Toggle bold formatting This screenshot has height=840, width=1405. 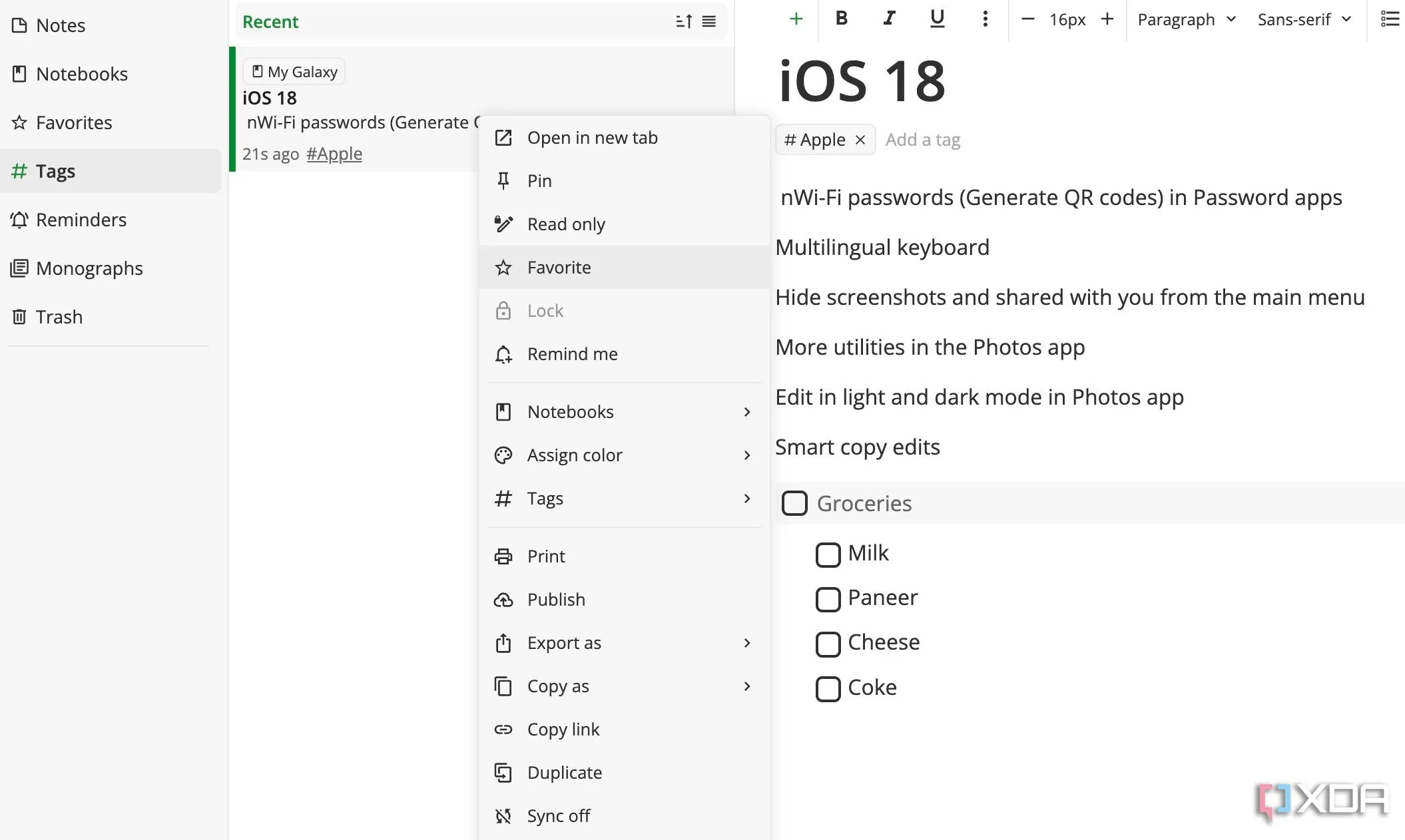coord(842,19)
